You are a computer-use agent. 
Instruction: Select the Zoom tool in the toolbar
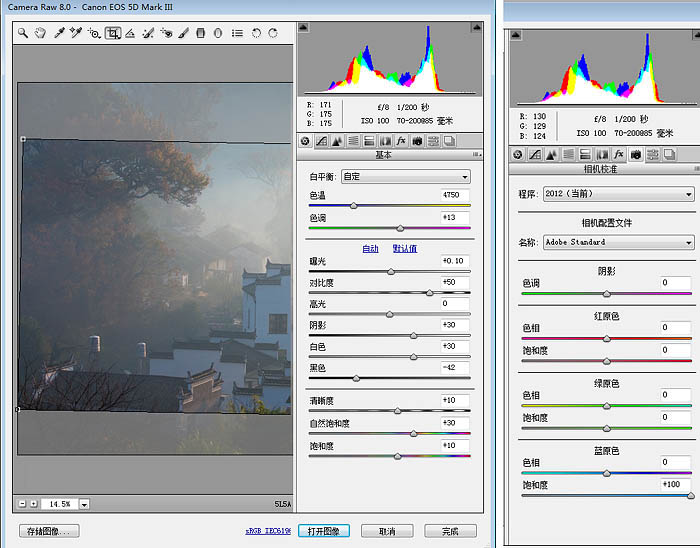coord(23,33)
